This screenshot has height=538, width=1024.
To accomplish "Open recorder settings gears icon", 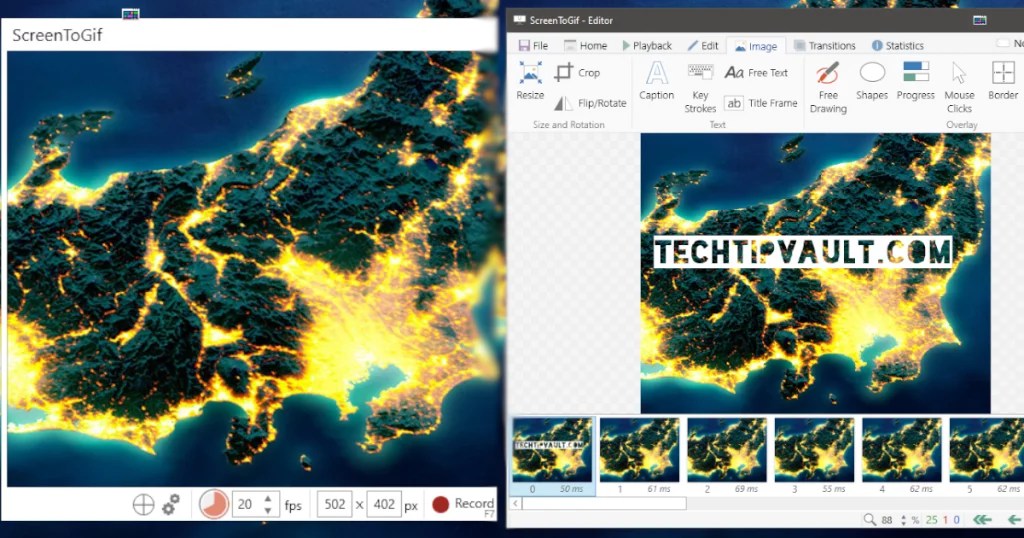I will pyautogui.click(x=171, y=504).
